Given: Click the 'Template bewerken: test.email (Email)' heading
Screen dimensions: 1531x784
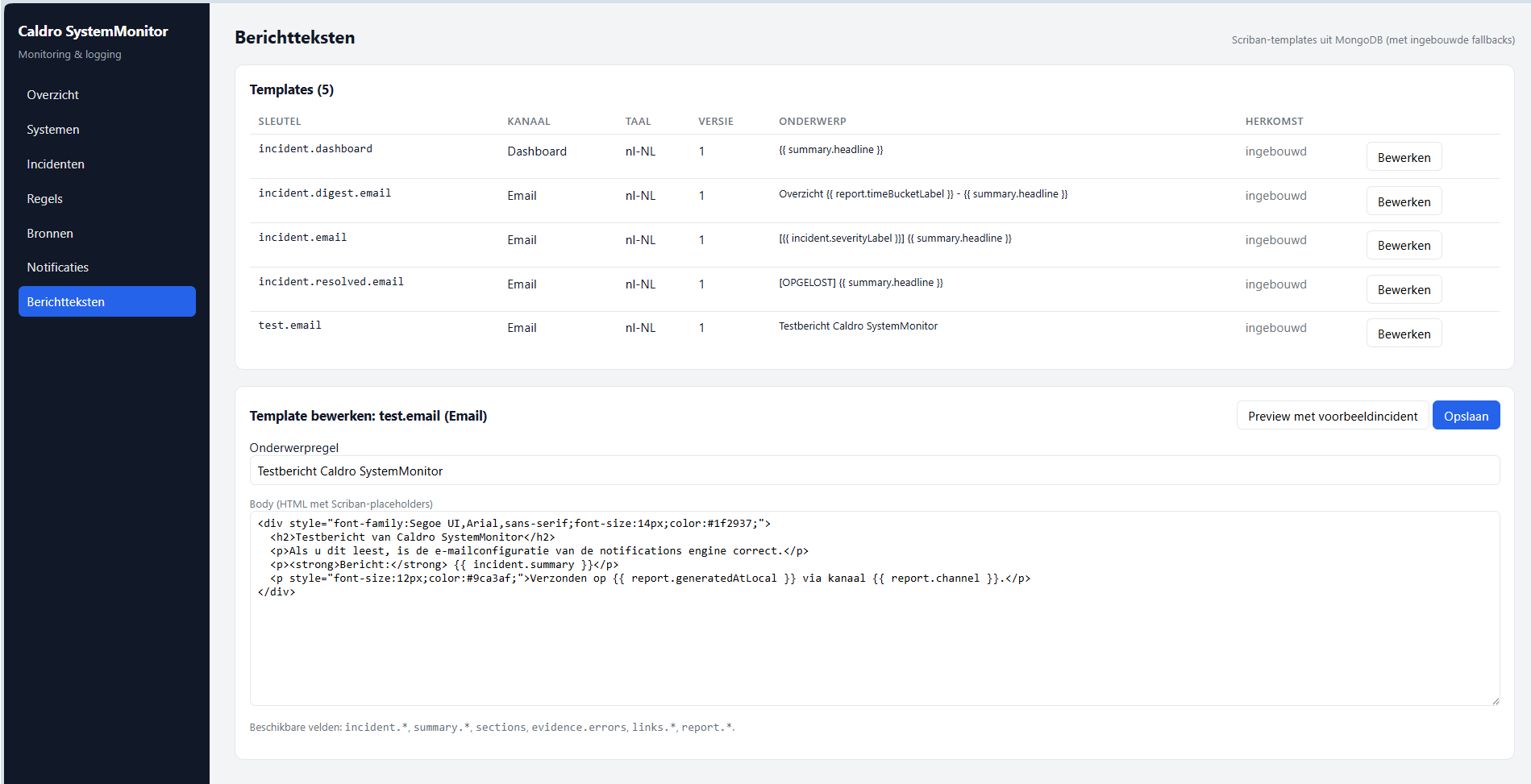Looking at the screenshot, I should (x=368, y=416).
